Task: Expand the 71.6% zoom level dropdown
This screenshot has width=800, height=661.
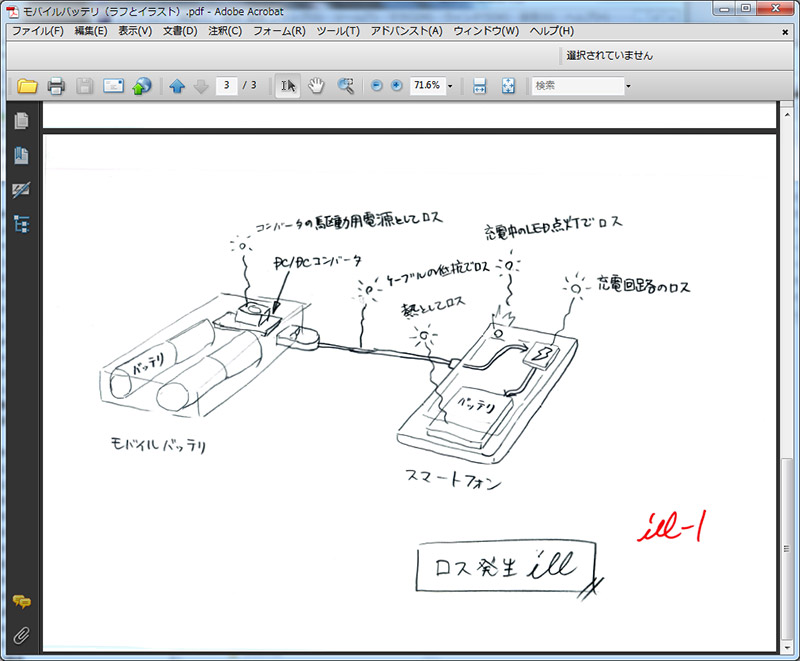Action: (450, 86)
